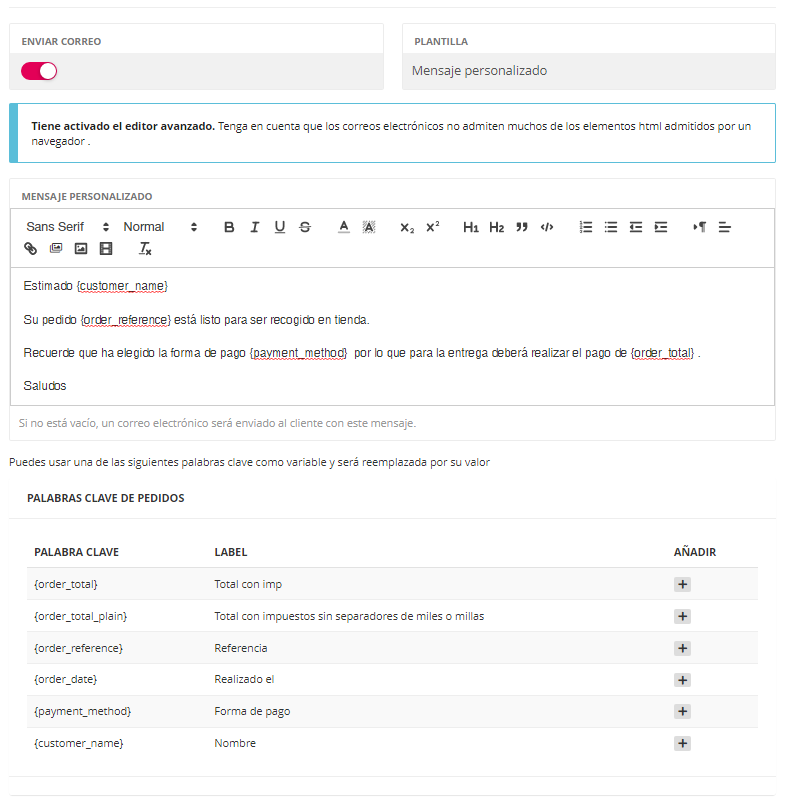The width and height of the screenshot is (787, 799).
Task: Toggle strikethrough formatting
Action: coord(305,227)
